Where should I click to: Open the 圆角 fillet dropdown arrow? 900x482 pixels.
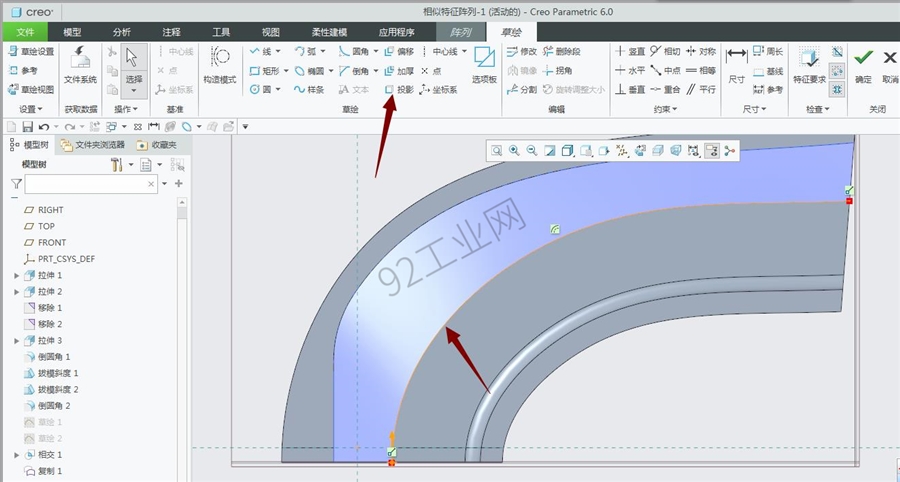tap(375, 52)
